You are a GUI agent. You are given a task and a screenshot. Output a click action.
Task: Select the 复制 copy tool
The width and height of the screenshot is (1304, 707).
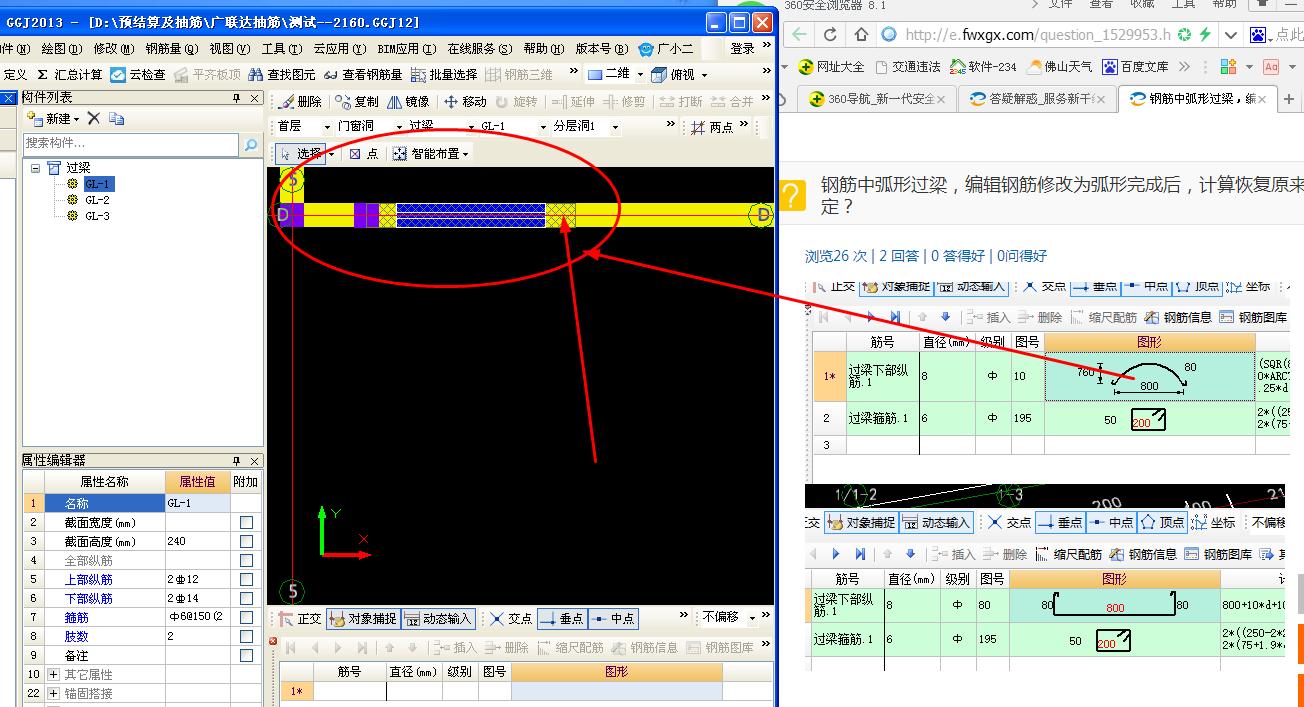pos(357,101)
